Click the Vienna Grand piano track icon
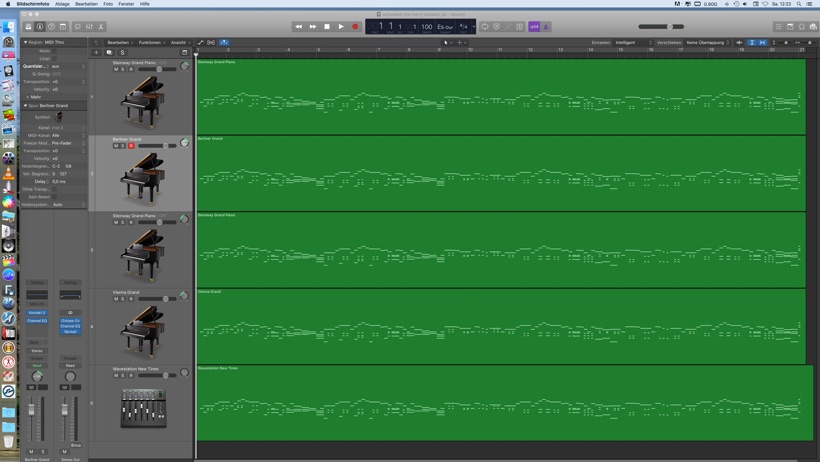Image resolution: width=820 pixels, height=462 pixels. tap(142, 327)
